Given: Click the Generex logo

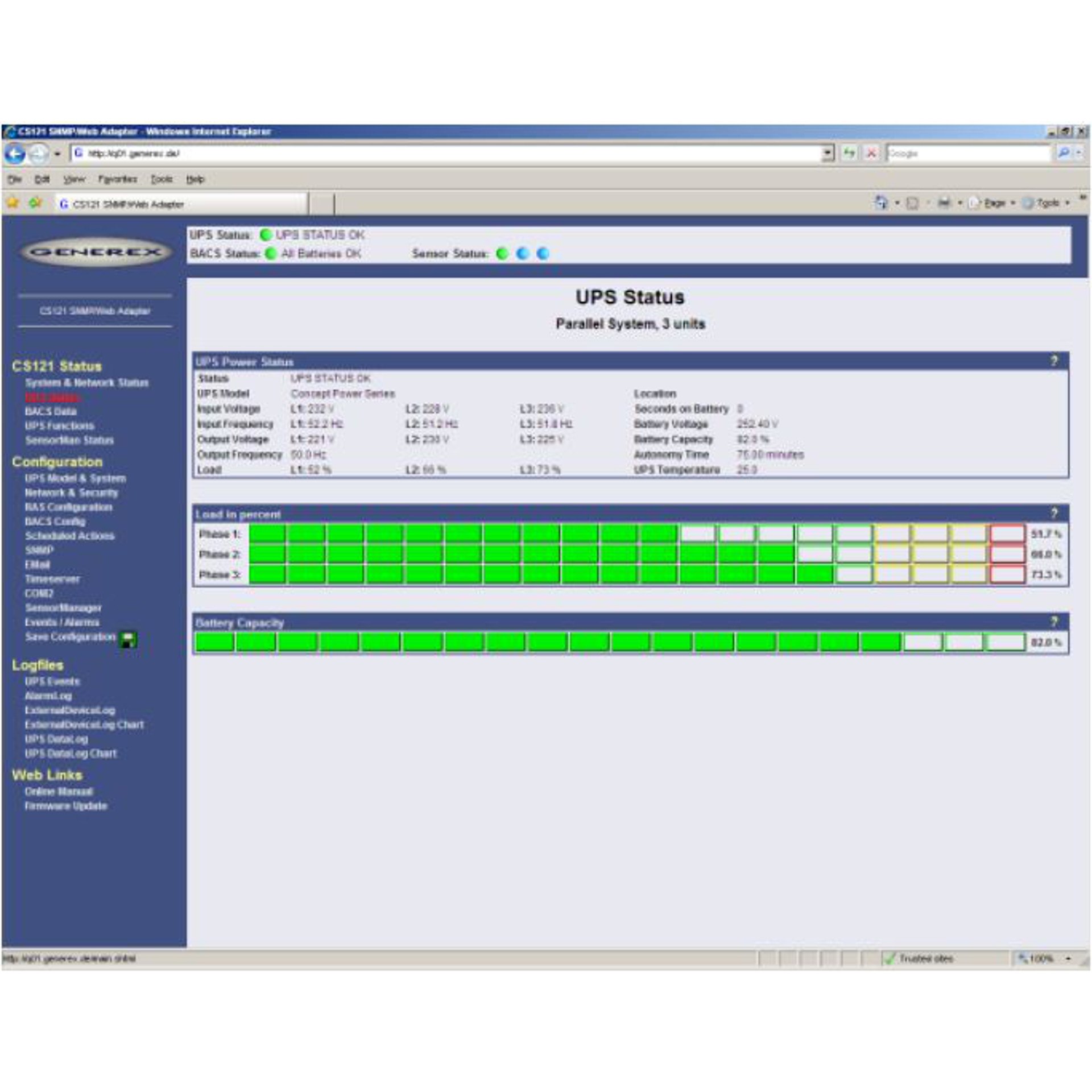Looking at the screenshot, I should [x=96, y=252].
